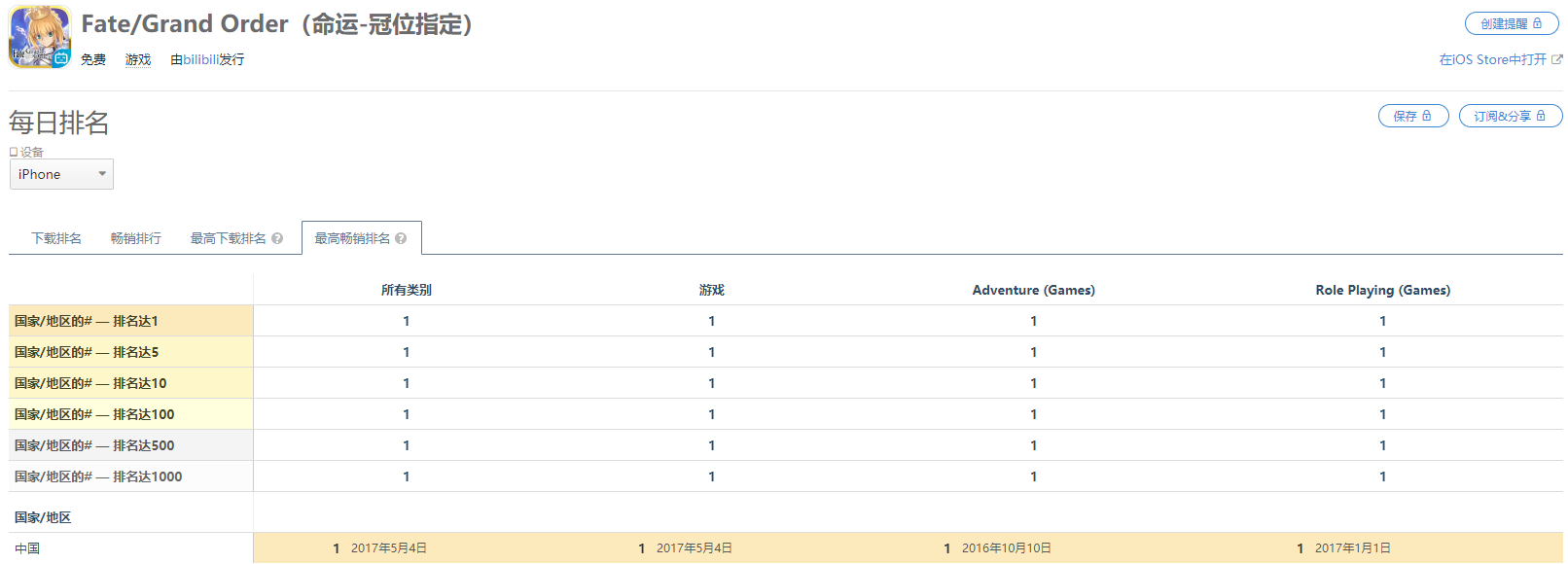The width and height of the screenshot is (1568, 564).
Task: Click the Role Playing (Games) column header
Action: 1382,290
